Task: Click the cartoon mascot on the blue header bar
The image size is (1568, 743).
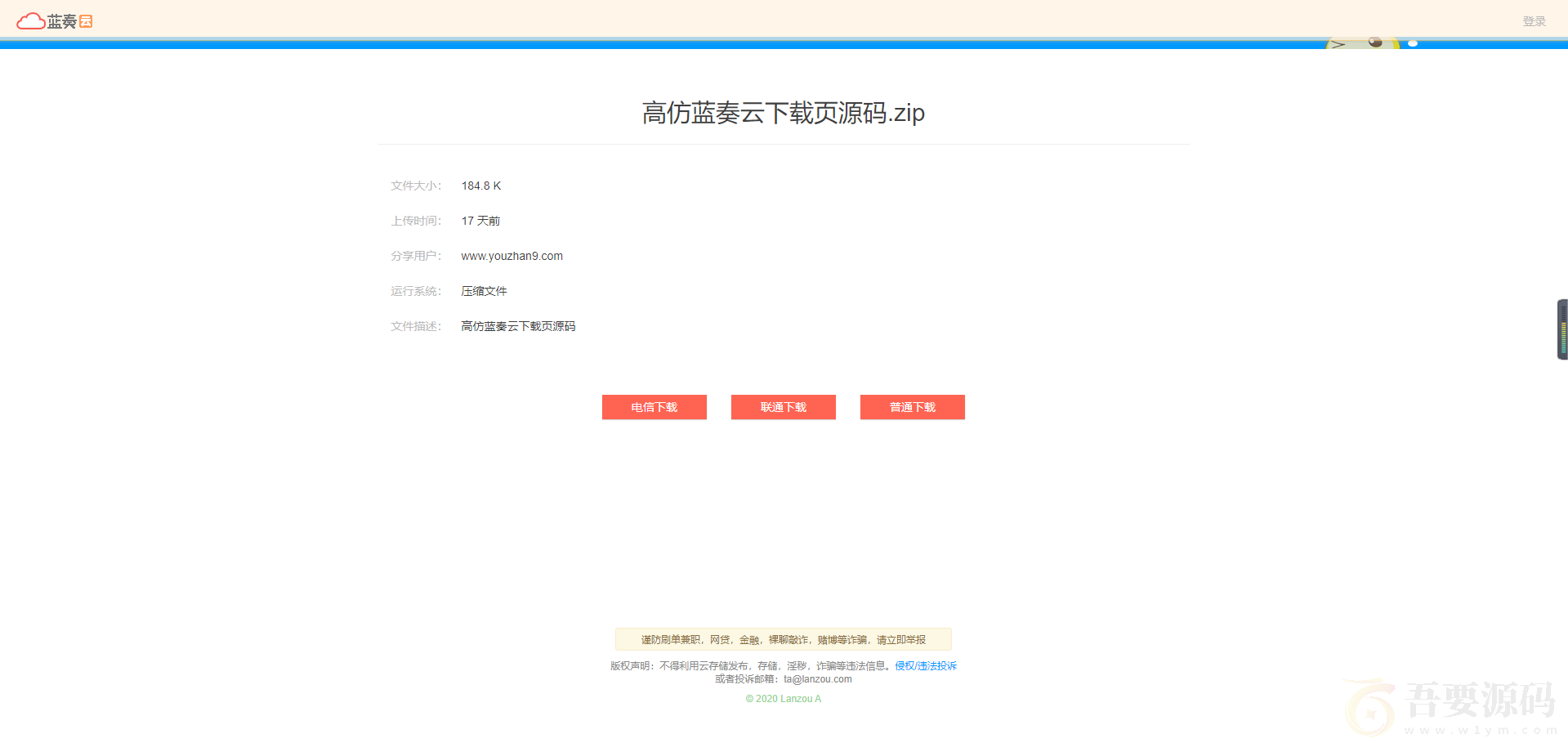Action: pyautogui.click(x=1362, y=43)
